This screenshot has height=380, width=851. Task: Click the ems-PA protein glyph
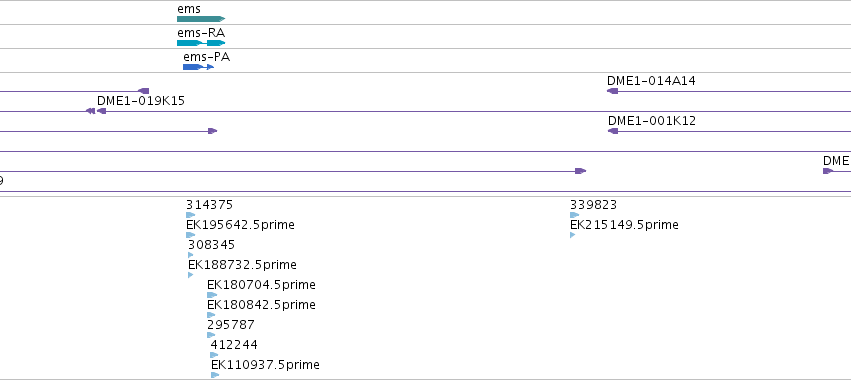pyautogui.click(x=199, y=67)
